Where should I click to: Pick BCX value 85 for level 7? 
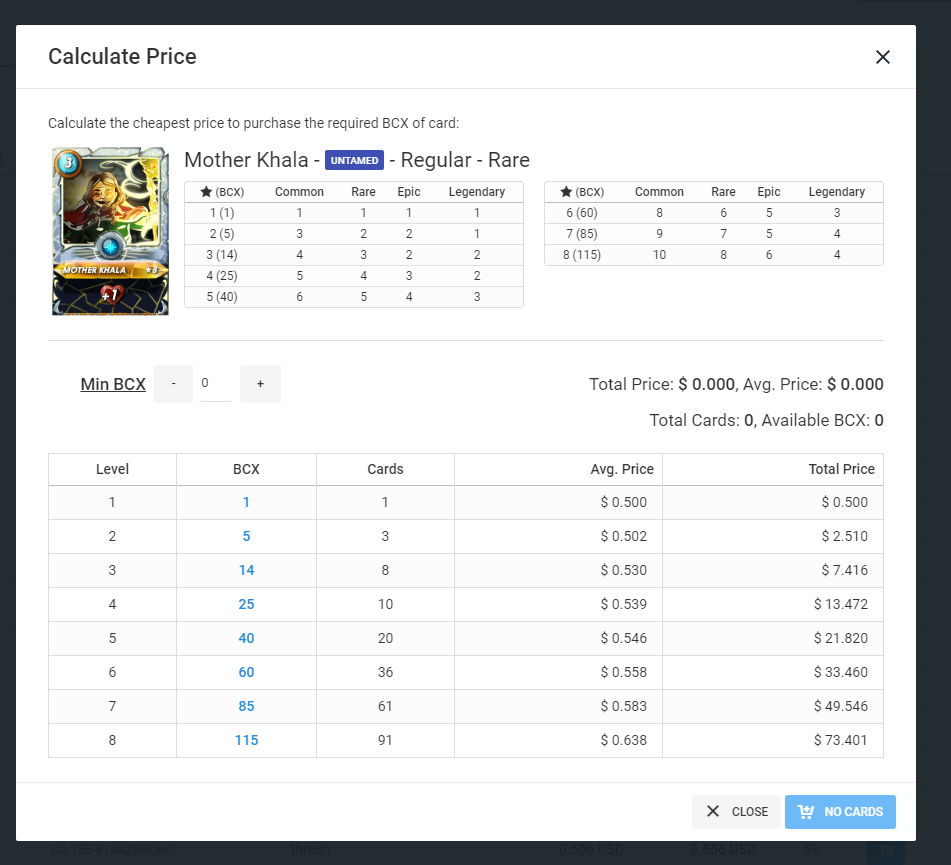point(246,707)
